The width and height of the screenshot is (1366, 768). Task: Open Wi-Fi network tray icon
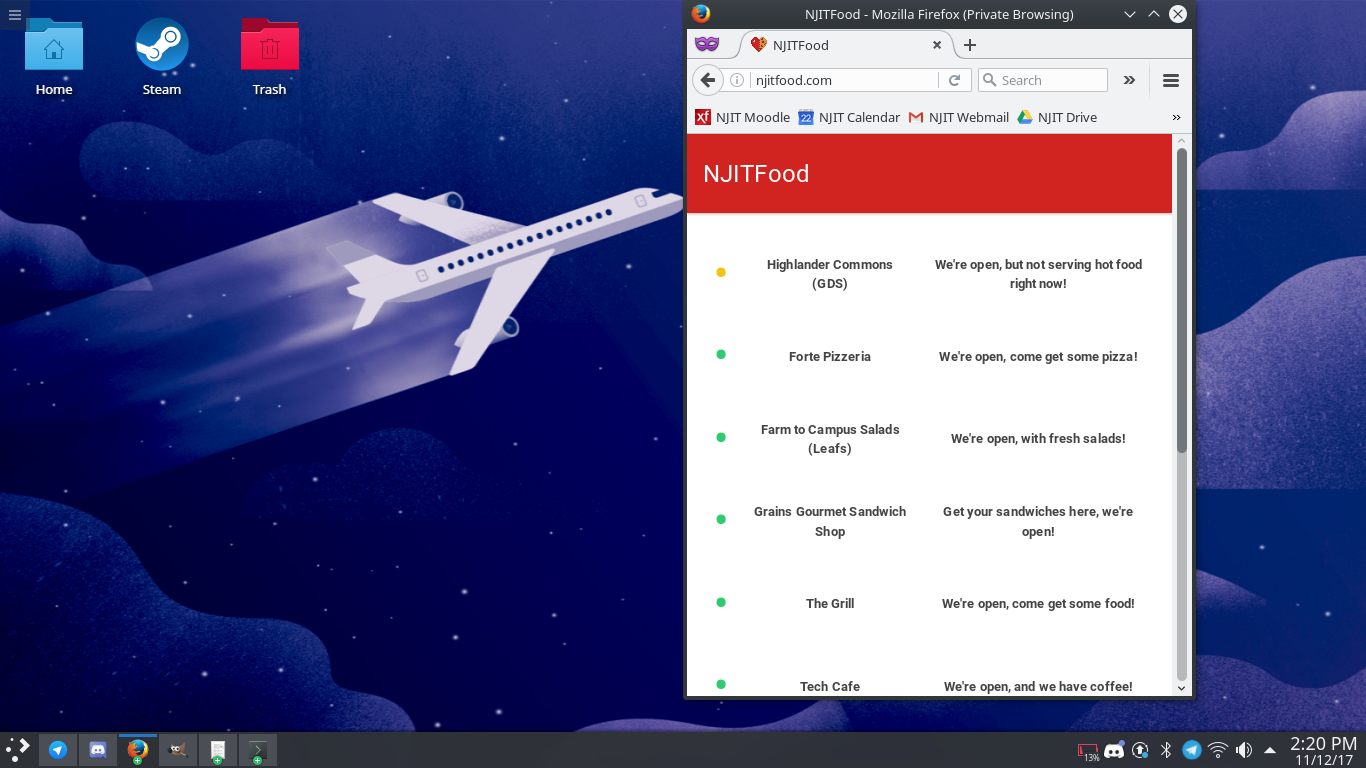(1218, 750)
